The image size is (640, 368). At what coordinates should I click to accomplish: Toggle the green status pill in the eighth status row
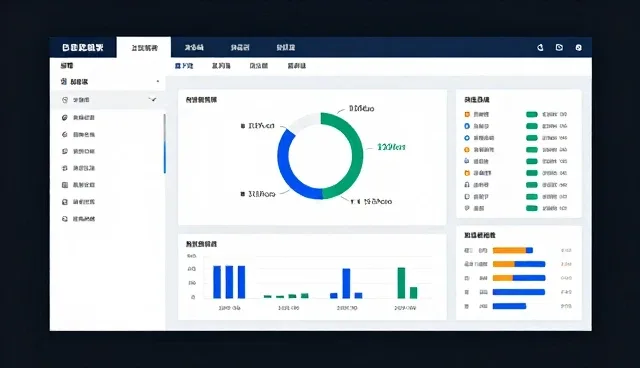pyautogui.click(x=532, y=197)
